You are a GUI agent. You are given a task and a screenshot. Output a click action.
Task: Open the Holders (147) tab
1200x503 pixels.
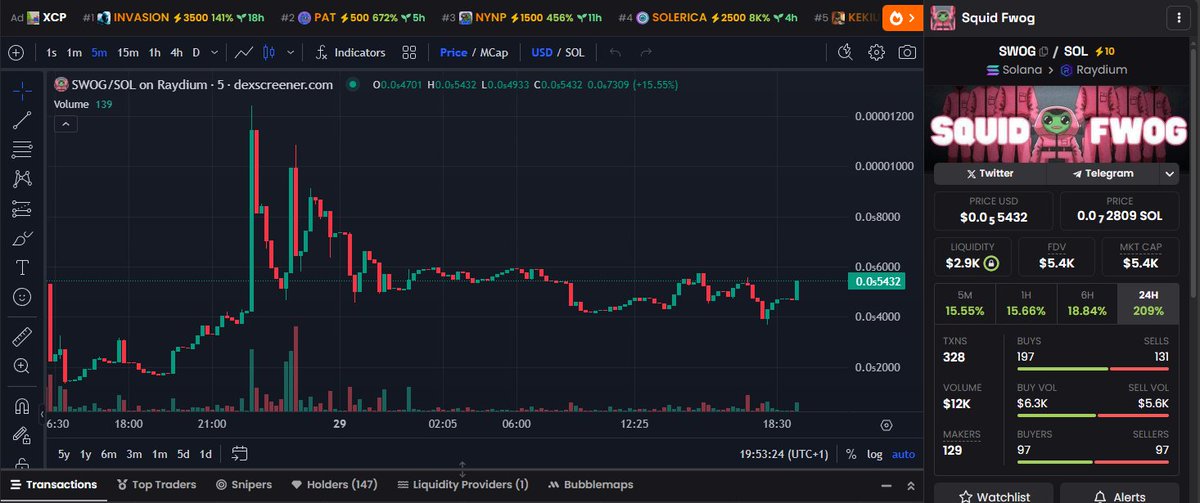click(x=334, y=484)
